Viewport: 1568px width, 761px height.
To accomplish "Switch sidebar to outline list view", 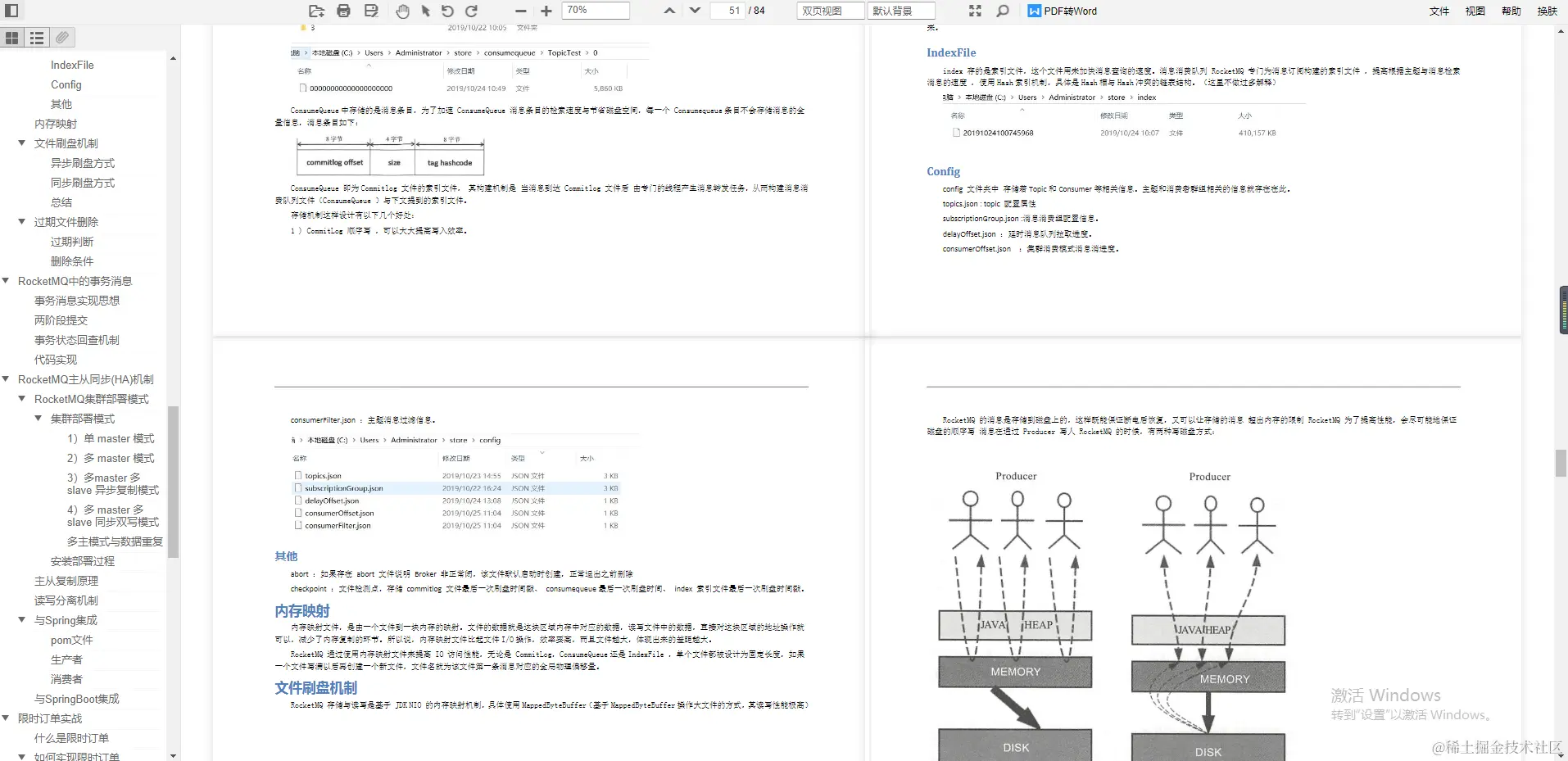I will [37, 38].
